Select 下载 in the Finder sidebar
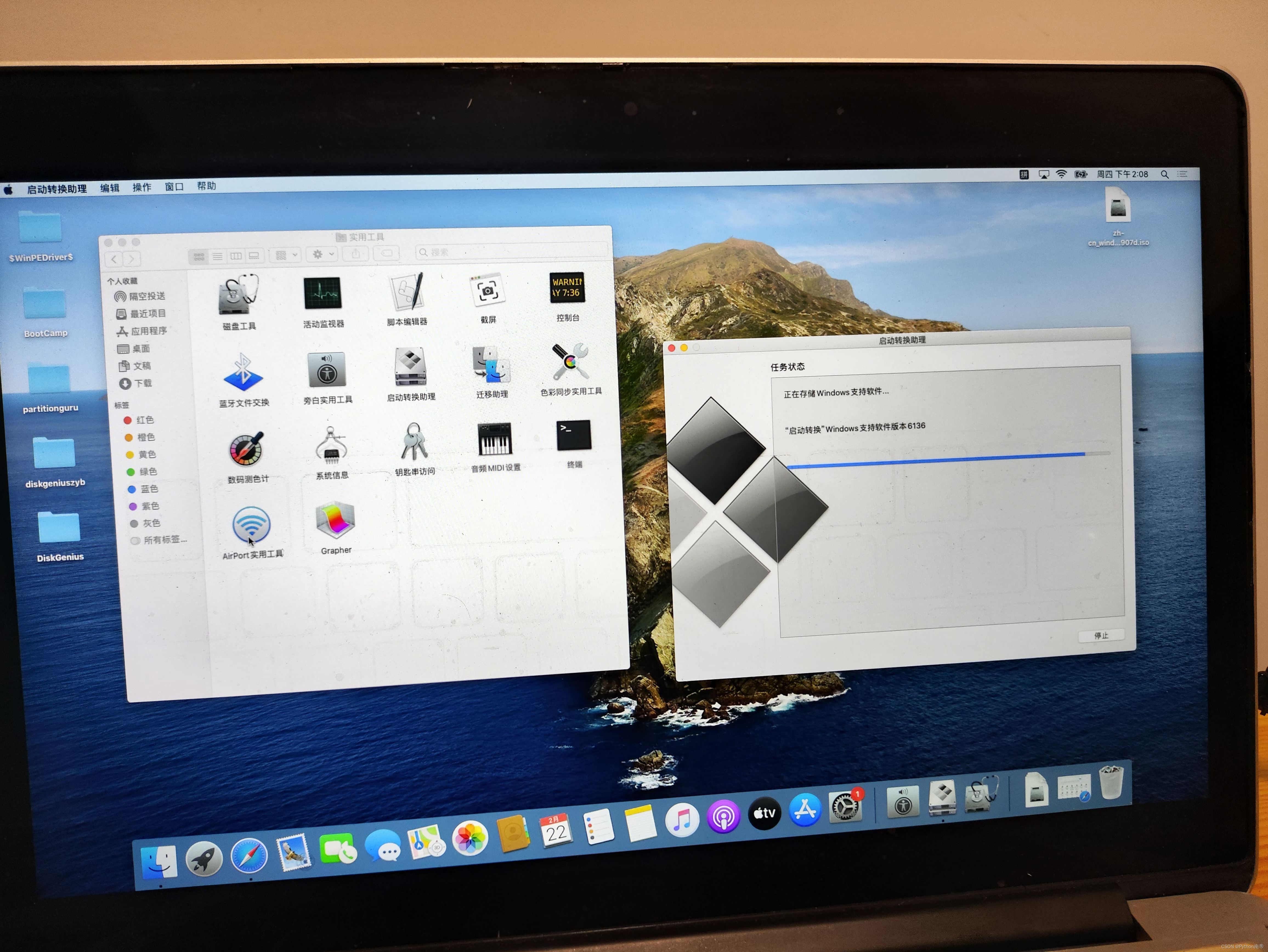The width and height of the screenshot is (1268, 952). (136, 383)
